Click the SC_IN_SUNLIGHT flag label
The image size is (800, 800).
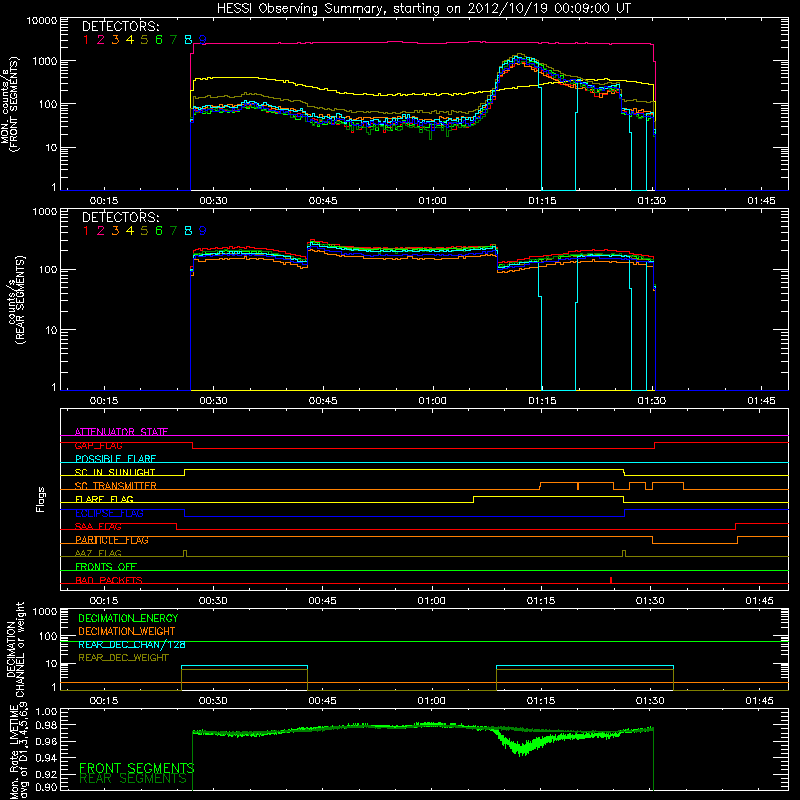coord(115,472)
